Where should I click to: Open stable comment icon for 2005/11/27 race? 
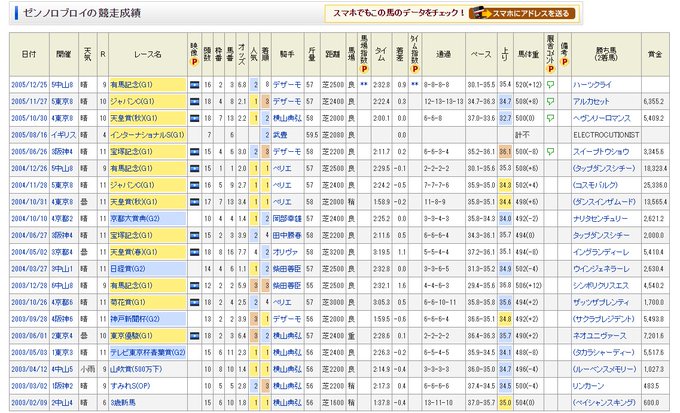click(x=550, y=102)
